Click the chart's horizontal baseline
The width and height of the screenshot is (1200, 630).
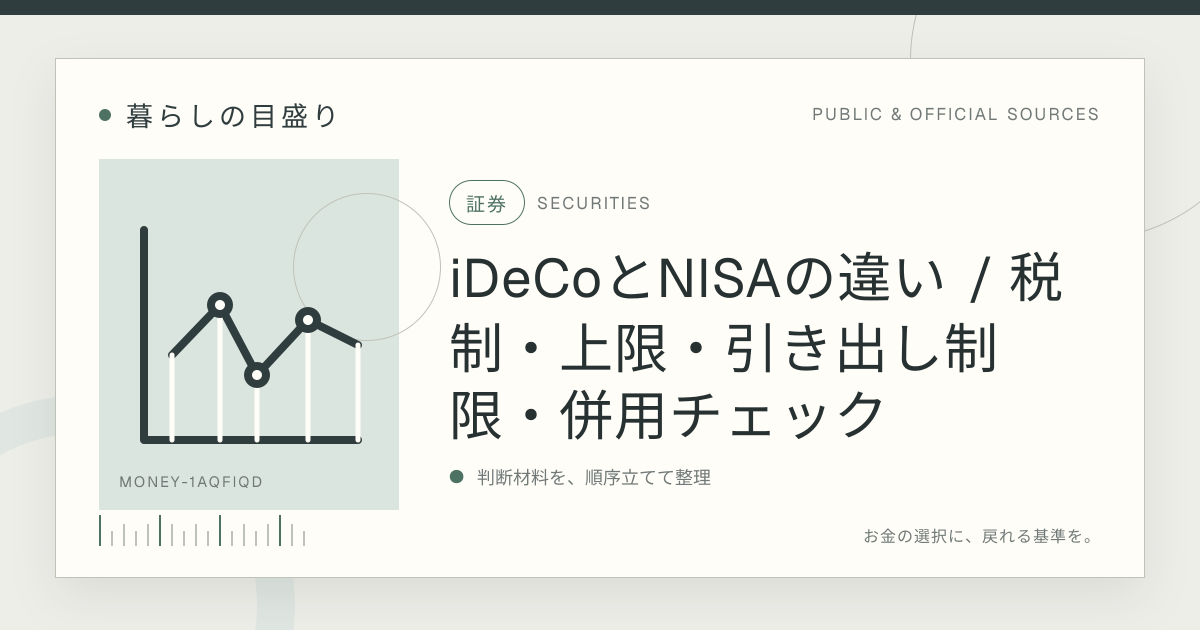(250, 439)
